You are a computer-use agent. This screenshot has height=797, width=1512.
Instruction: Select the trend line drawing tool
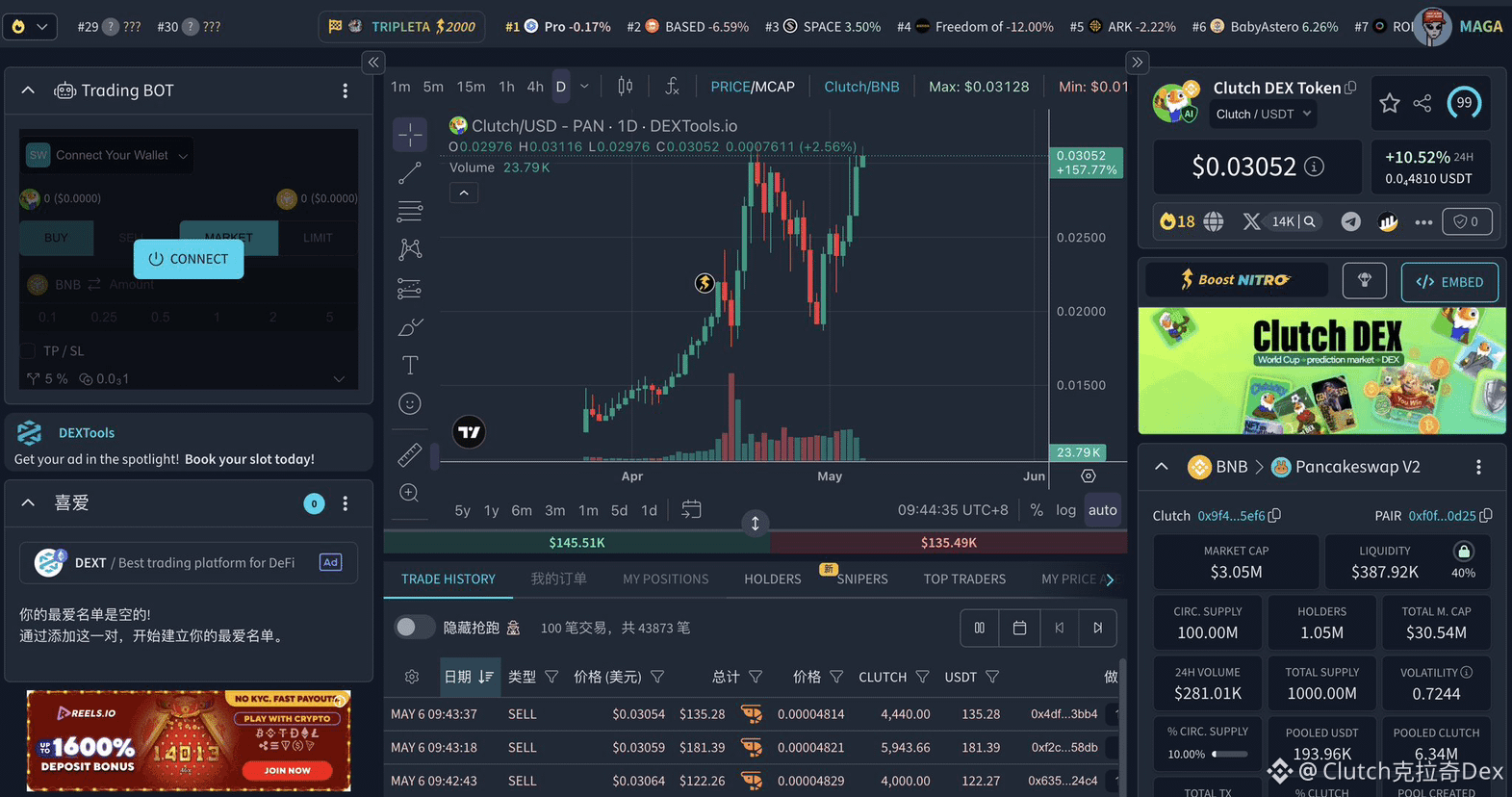coord(410,173)
